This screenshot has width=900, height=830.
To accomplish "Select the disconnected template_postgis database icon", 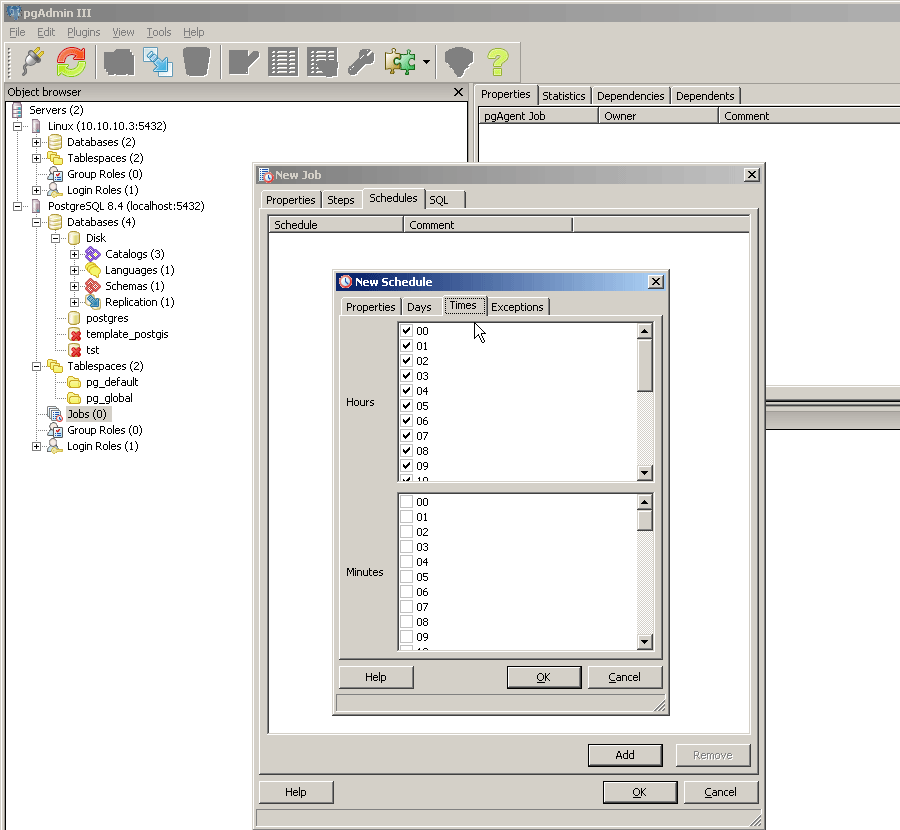I will (x=75, y=334).
